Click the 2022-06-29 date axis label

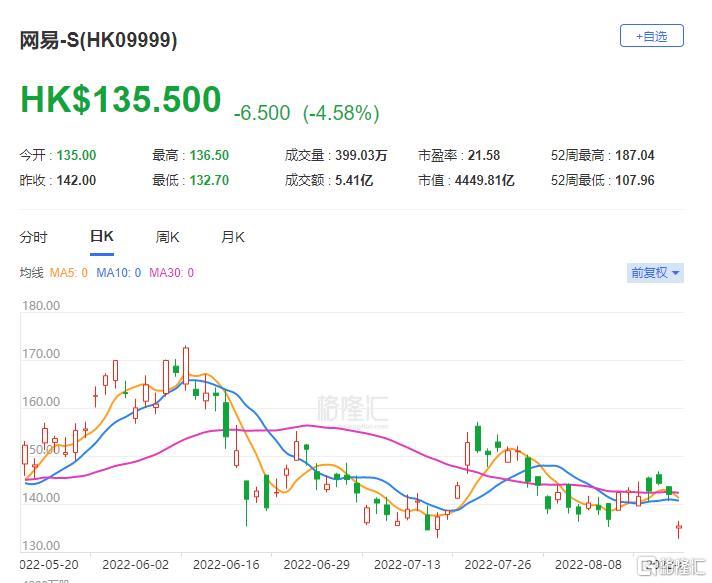(x=316, y=565)
